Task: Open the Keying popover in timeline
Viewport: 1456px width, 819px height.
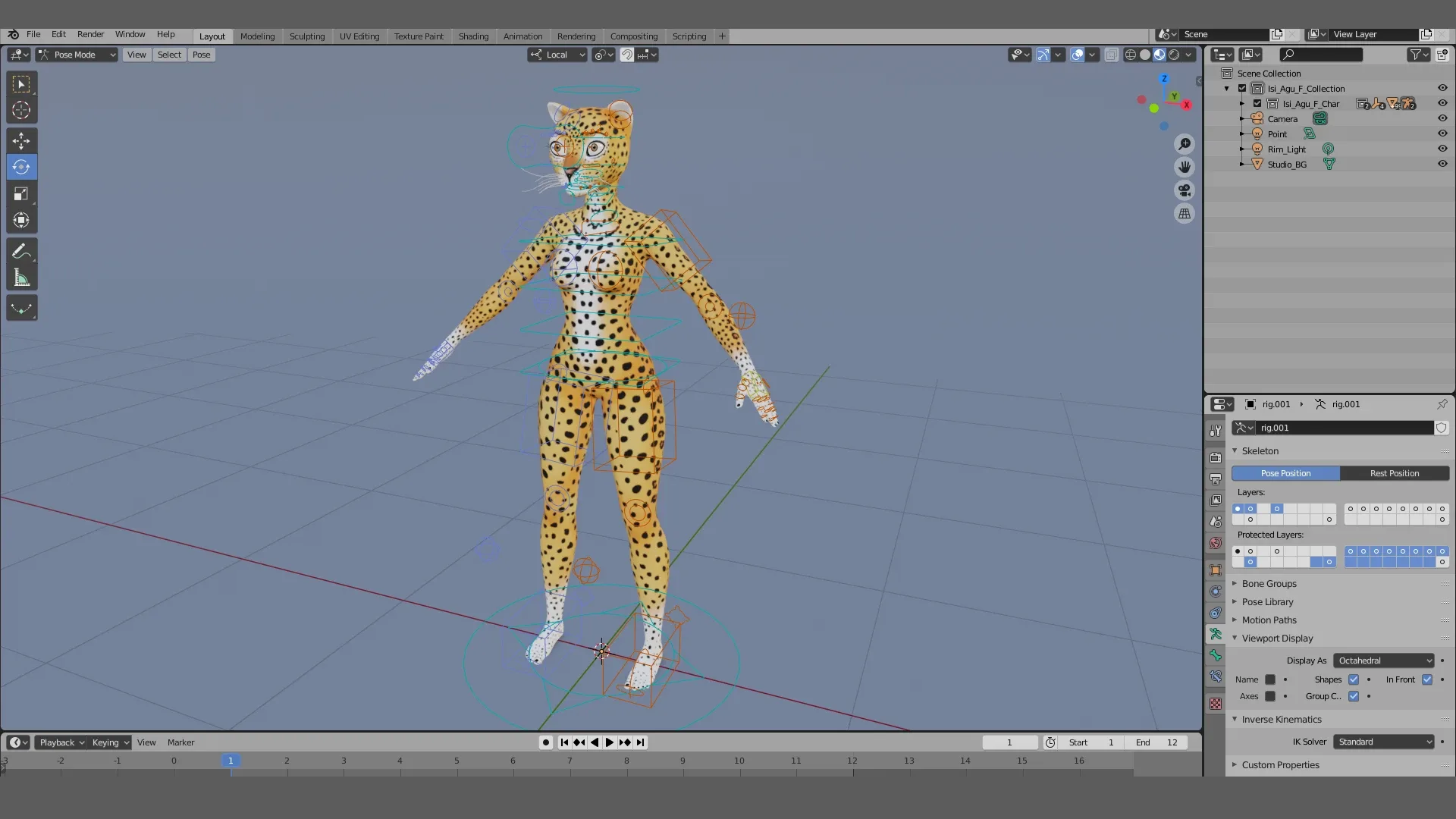Action: tap(110, 742)
